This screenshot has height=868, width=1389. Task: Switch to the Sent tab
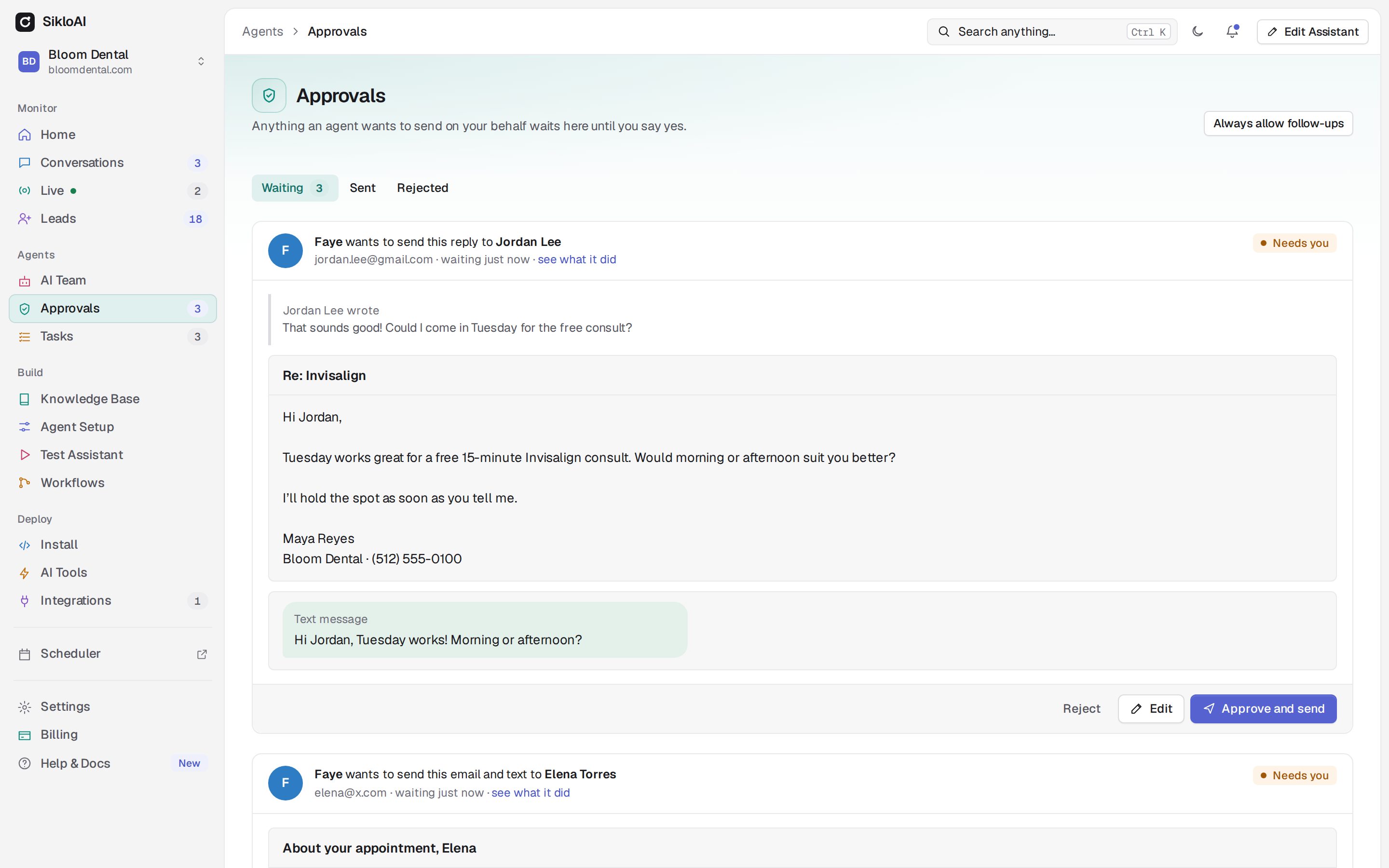363,188
